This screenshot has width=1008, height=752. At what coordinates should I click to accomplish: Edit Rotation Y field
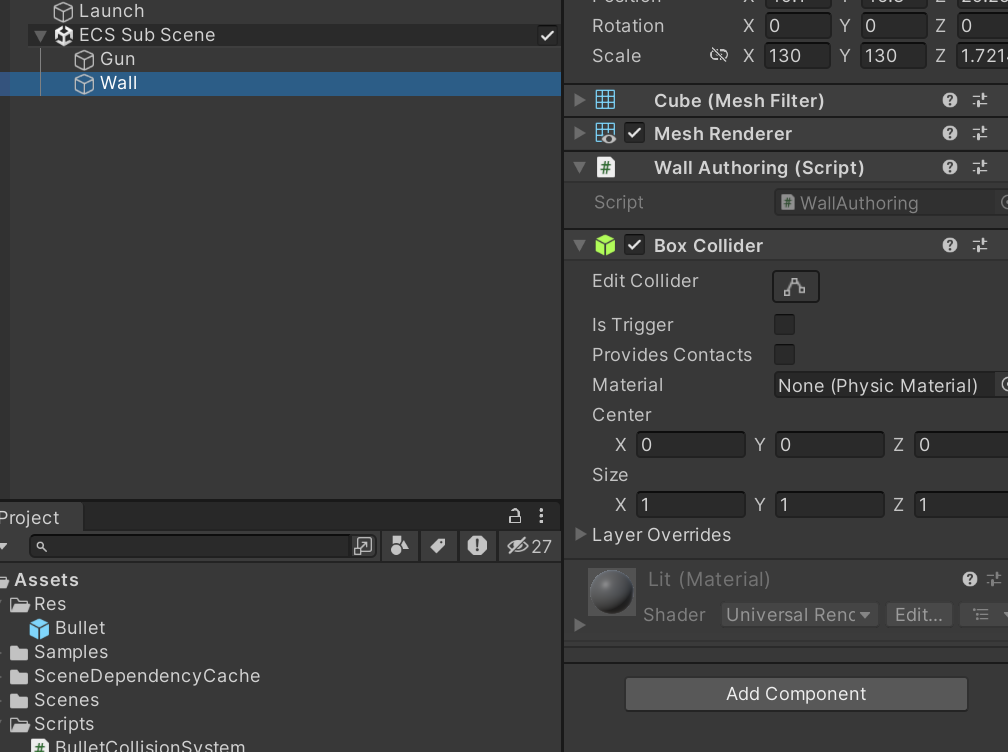tap(893, 26)
